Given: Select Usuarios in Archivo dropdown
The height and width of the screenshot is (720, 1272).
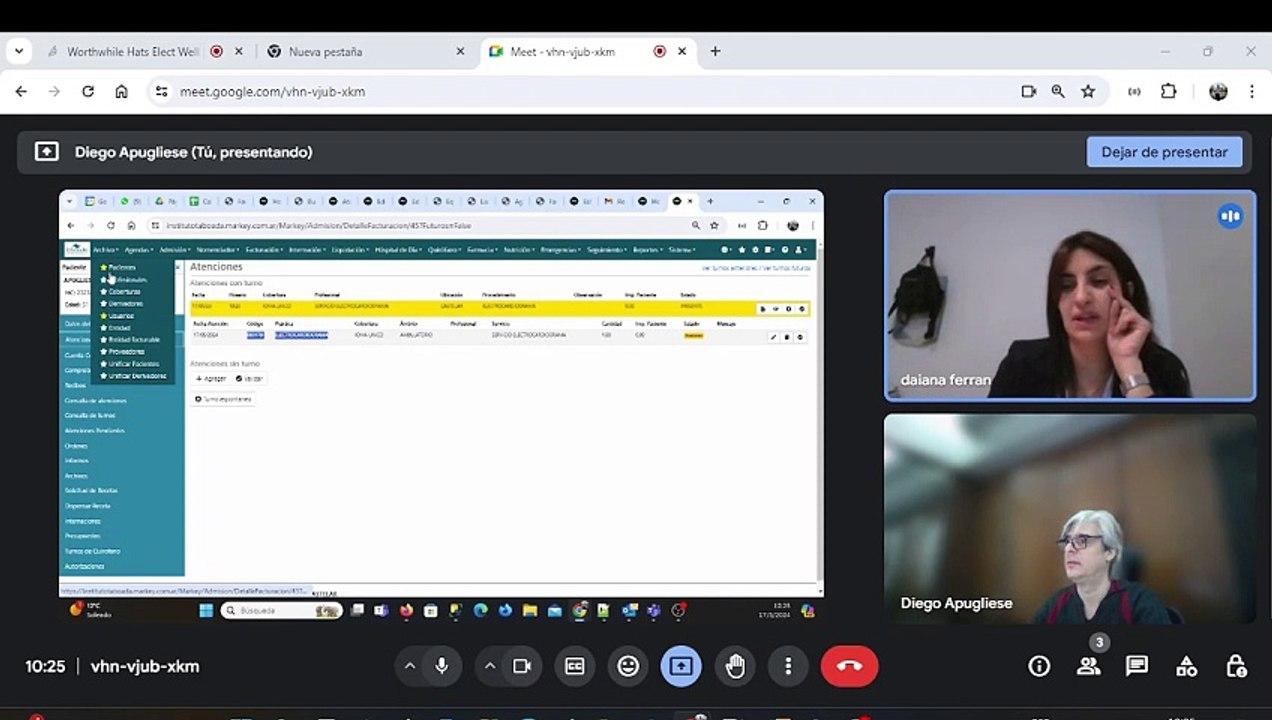Looking at the screenshot, I should click(121, 315).
